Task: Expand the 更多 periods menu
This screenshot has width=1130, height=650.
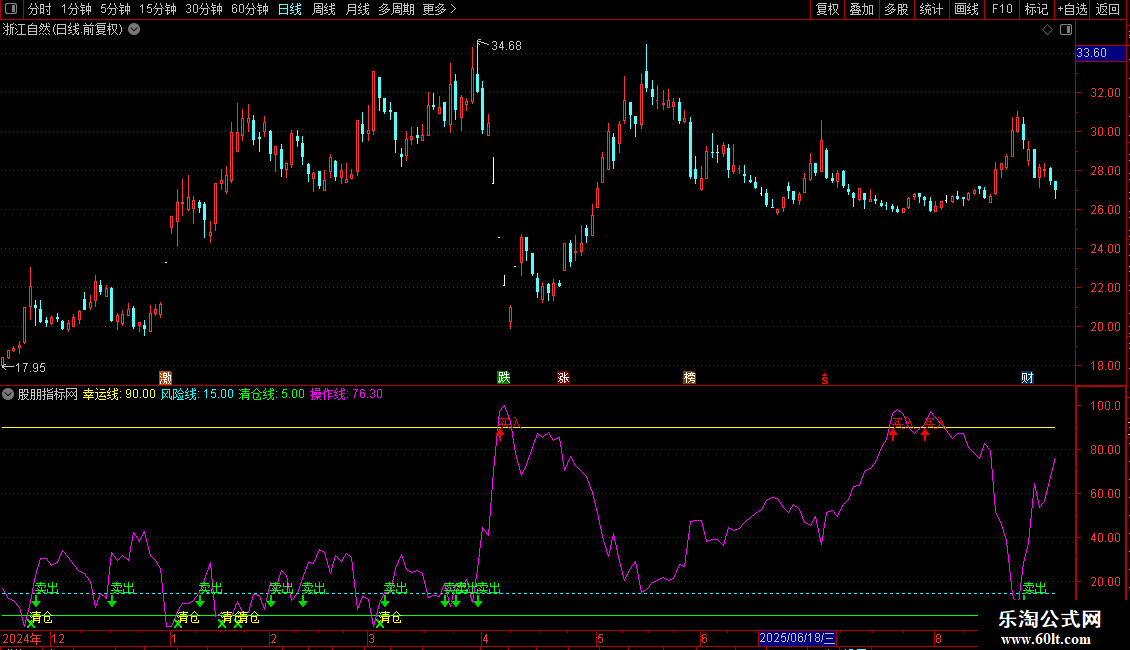Action: (x=439, y=9)
